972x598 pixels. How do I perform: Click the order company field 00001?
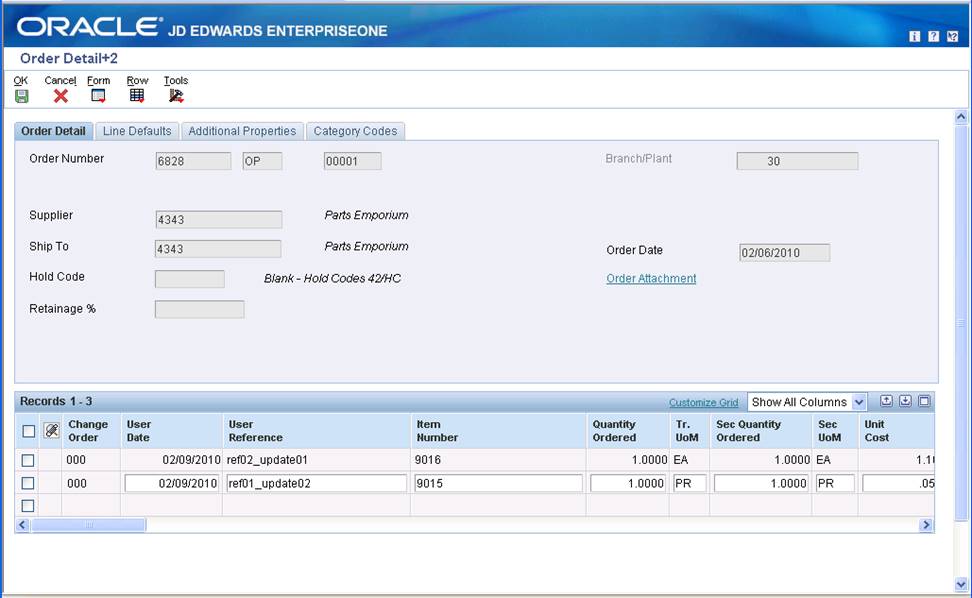pyautogui.click(x=352, y=161)
